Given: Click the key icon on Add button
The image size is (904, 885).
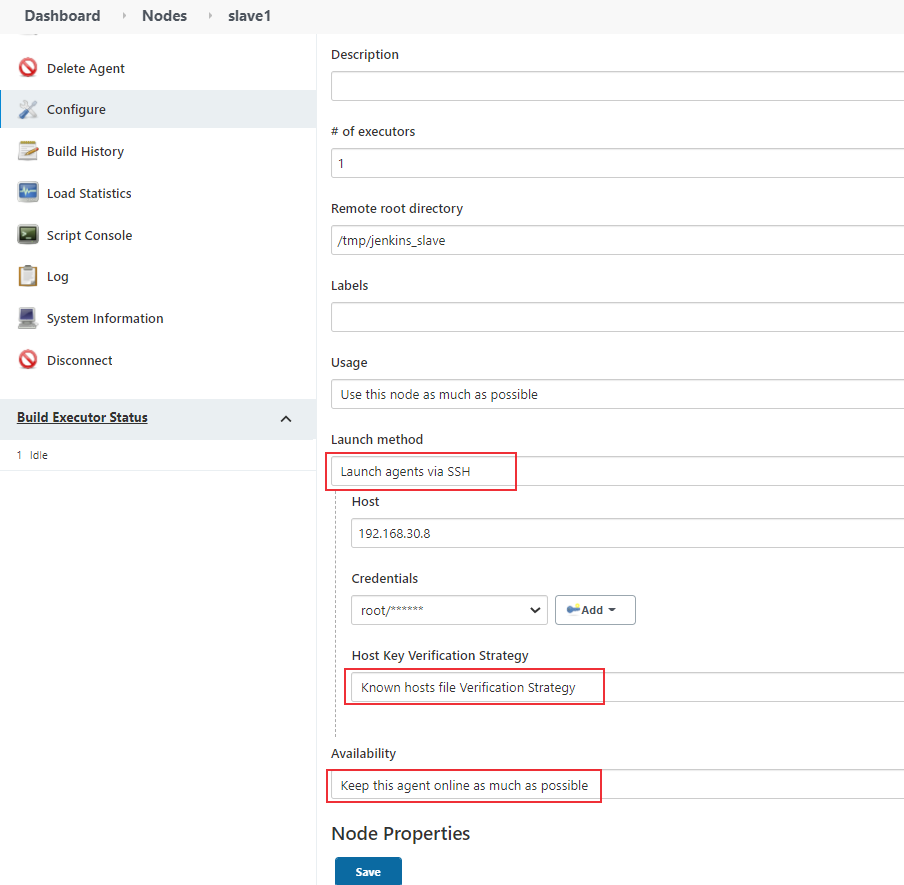Looking at the screenshot, I should click(573, 609).
